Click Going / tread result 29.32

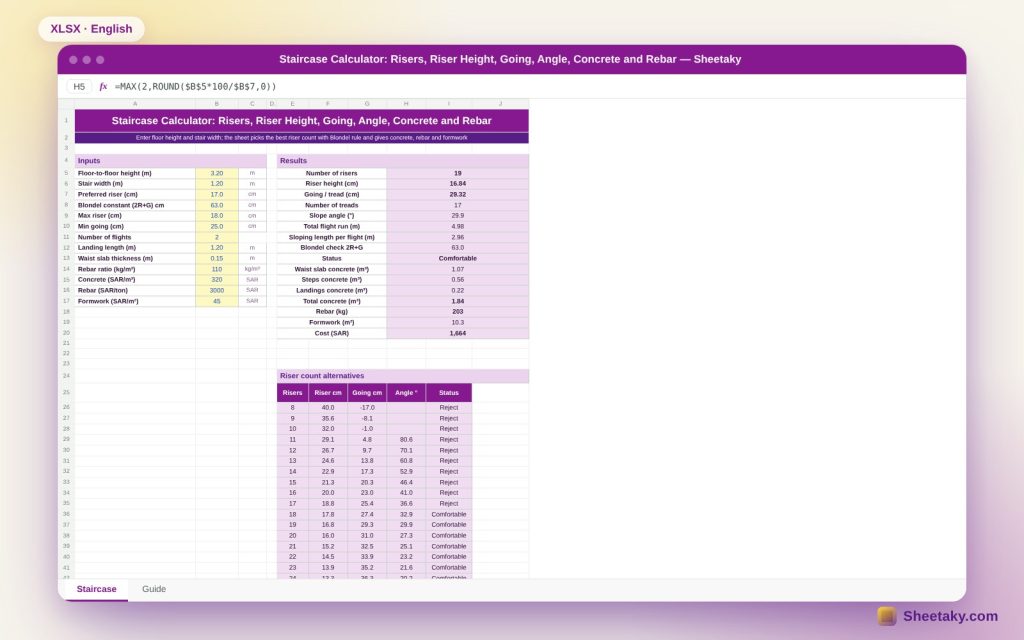[458, 195]
